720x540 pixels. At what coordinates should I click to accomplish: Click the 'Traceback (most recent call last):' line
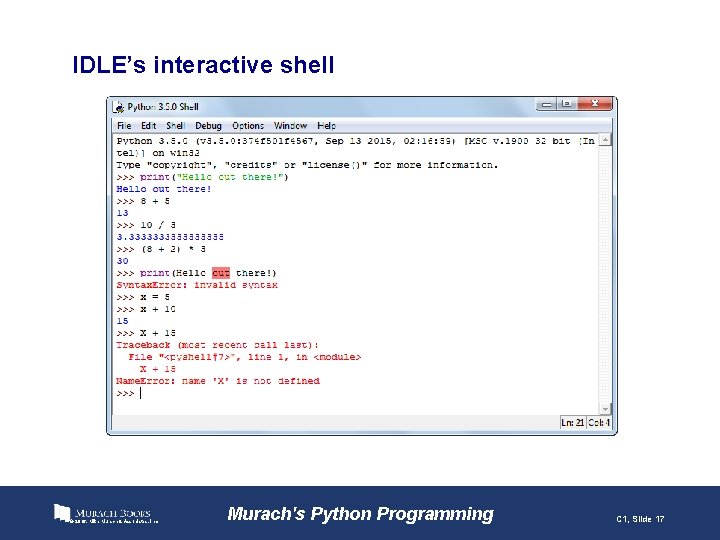coord(217,345)
